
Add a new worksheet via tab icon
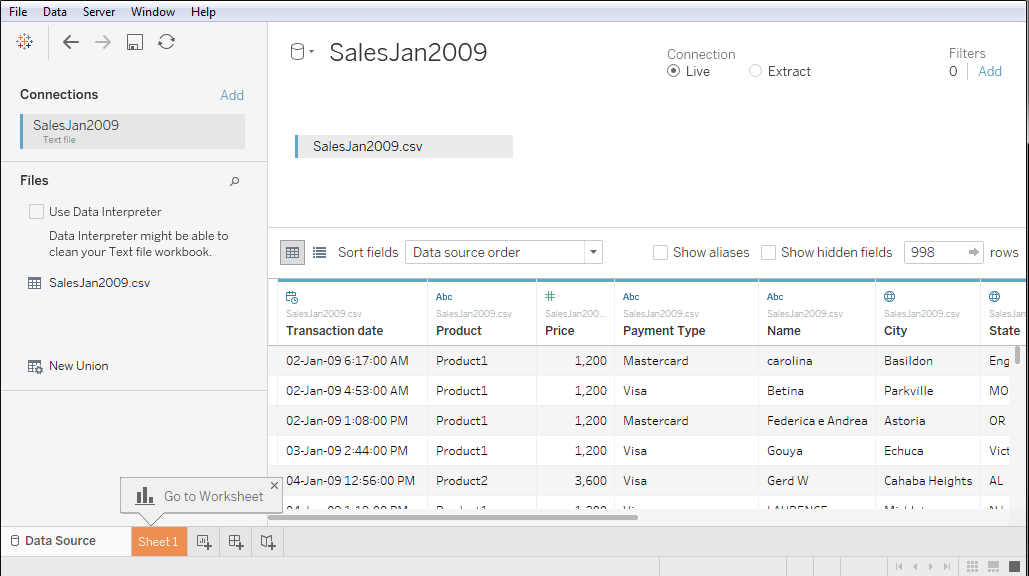tap(204, 542)
